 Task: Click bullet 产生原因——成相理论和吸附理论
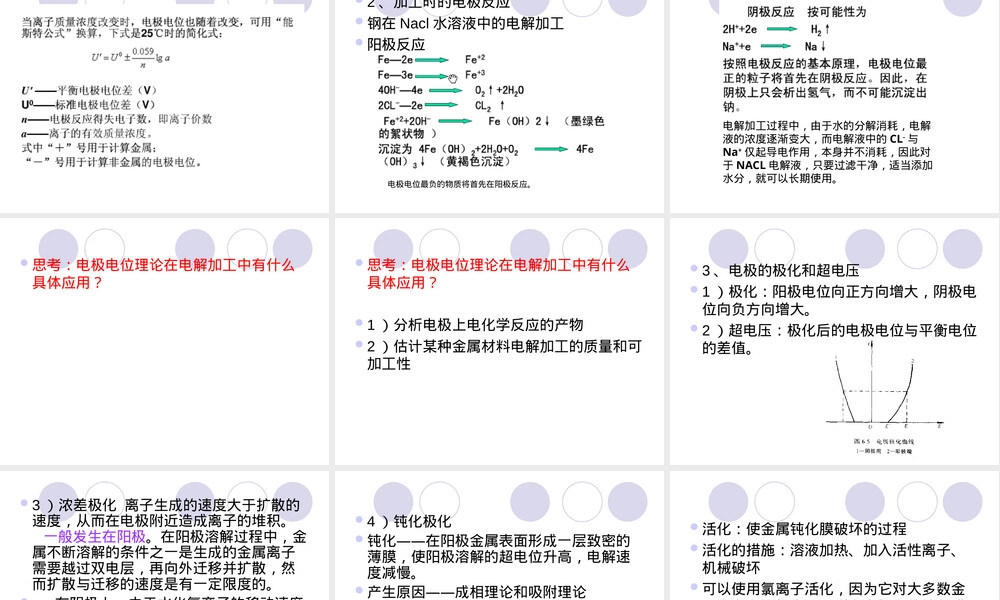coord(476,592)
